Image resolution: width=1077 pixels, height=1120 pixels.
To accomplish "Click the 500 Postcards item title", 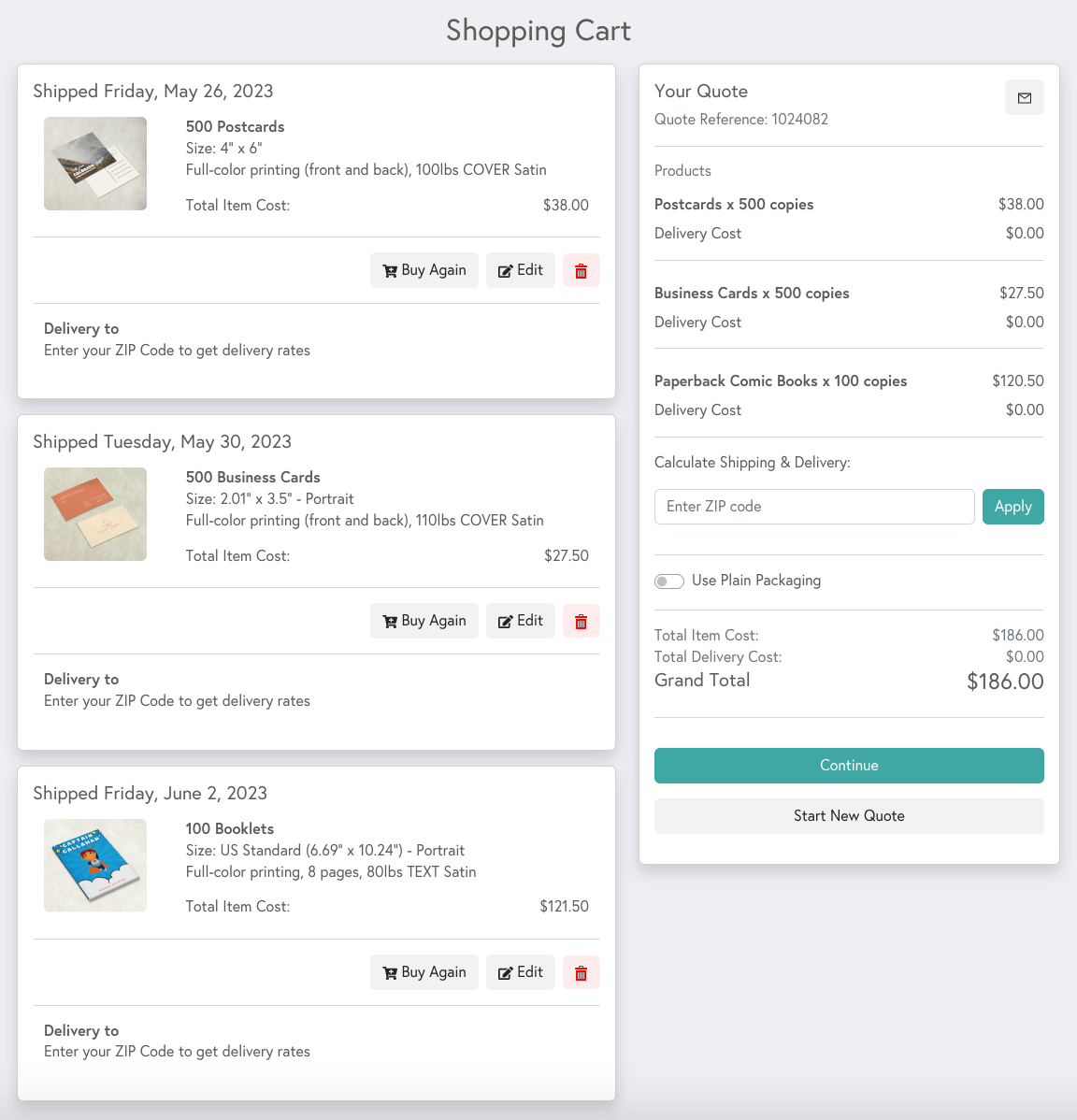I will (x=235, y=127).
